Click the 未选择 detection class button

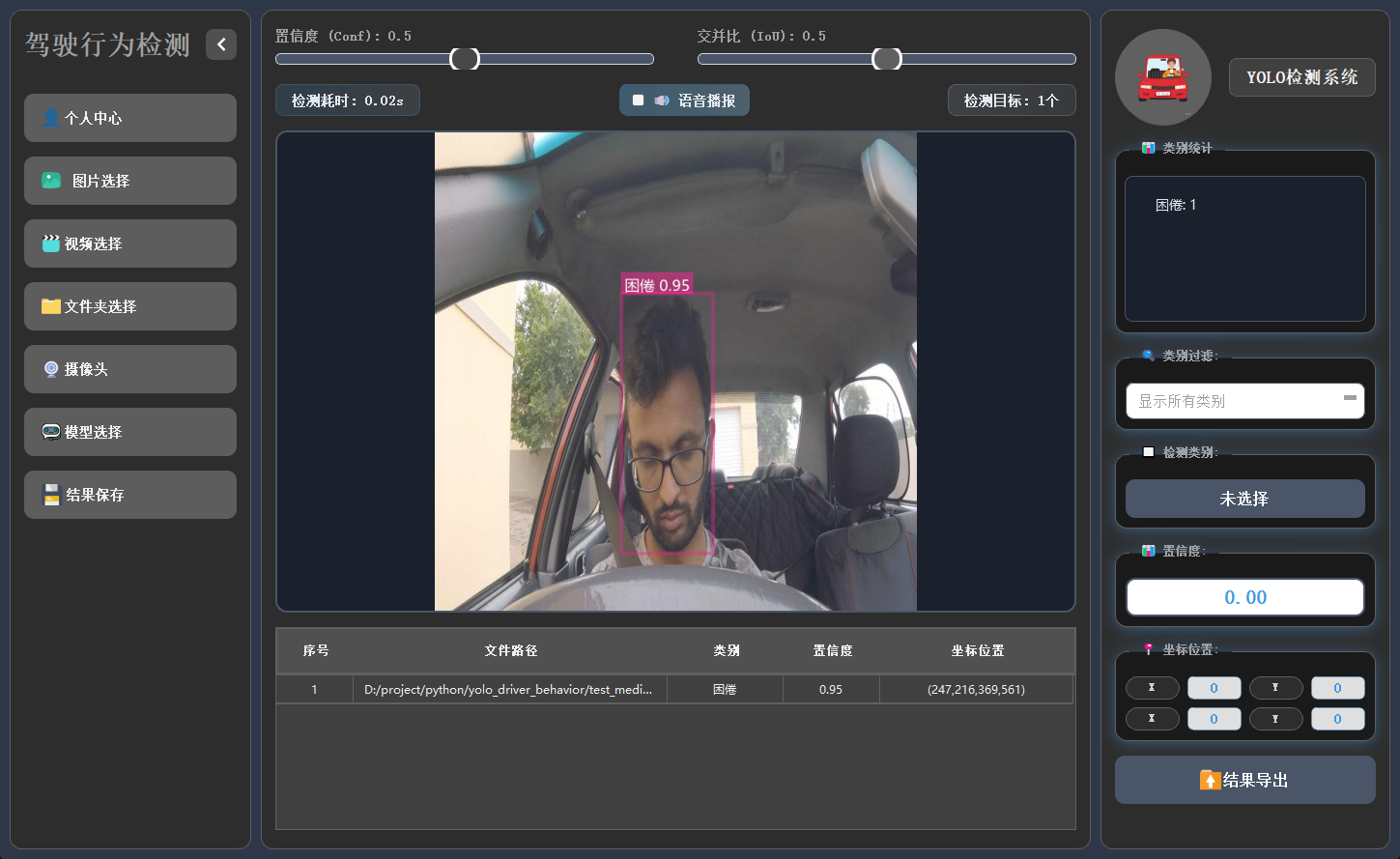1245,499
